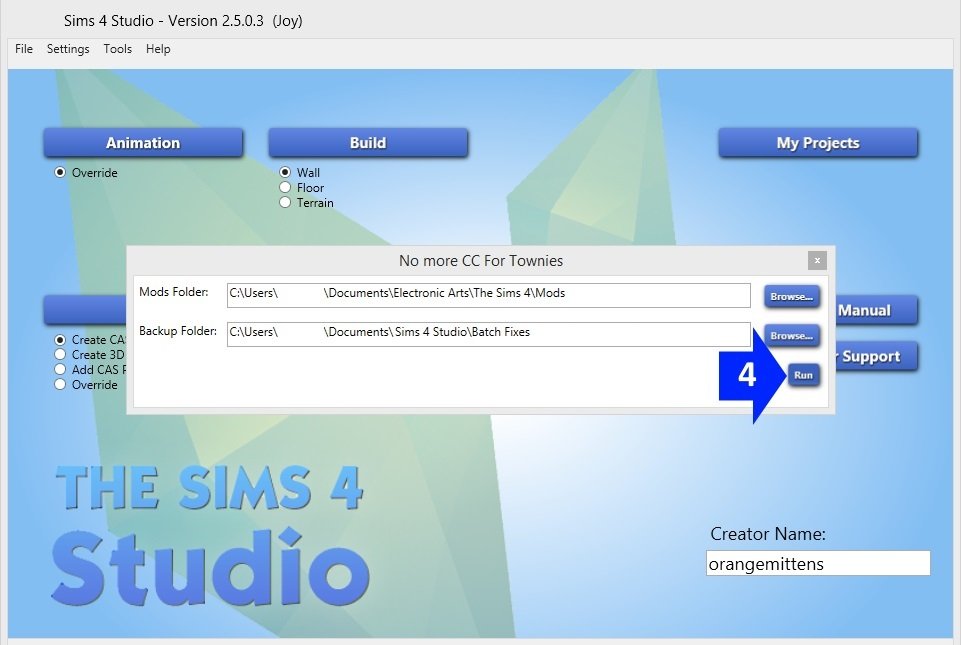Viewport: 961px width, 645px height.
Task: Open the Tools menu
Action: tap(117, 49)
